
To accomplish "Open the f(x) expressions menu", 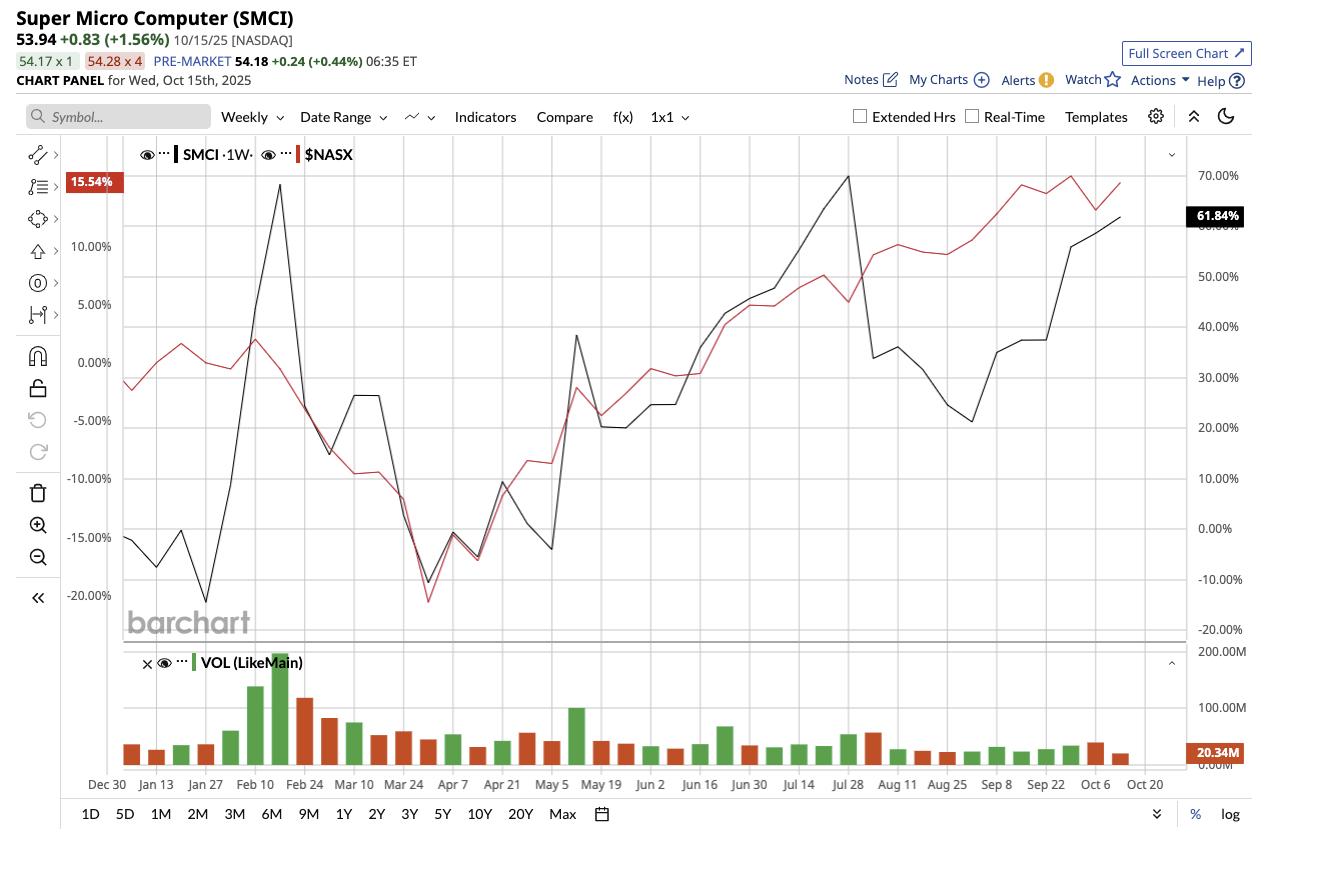I will pyautogui.click(x=623, y=117).
